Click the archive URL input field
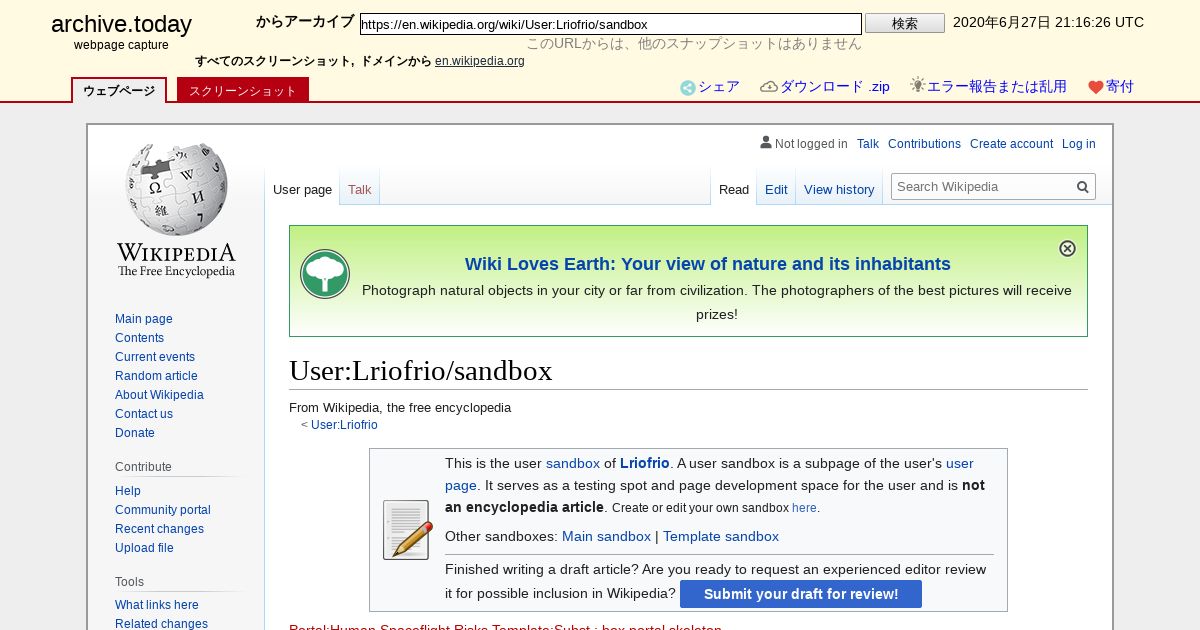The image size is (1200, 630). [x=610, y=24]
